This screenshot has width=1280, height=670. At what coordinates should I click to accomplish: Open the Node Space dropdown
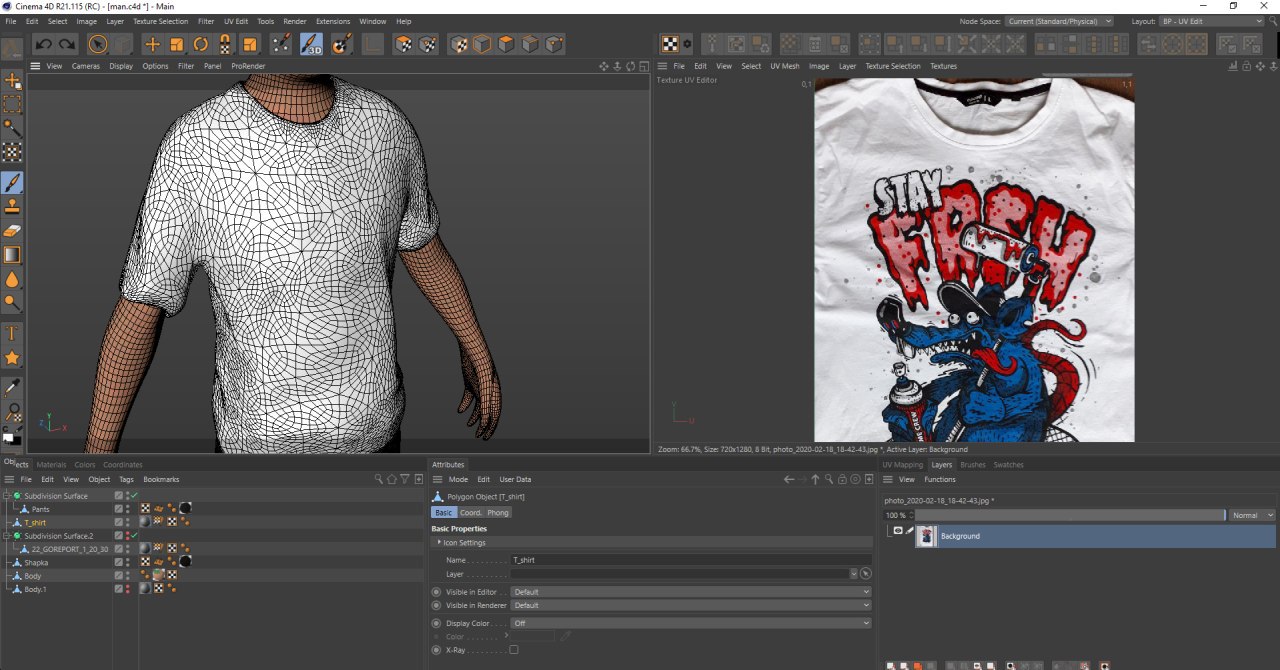point(1059,21)
